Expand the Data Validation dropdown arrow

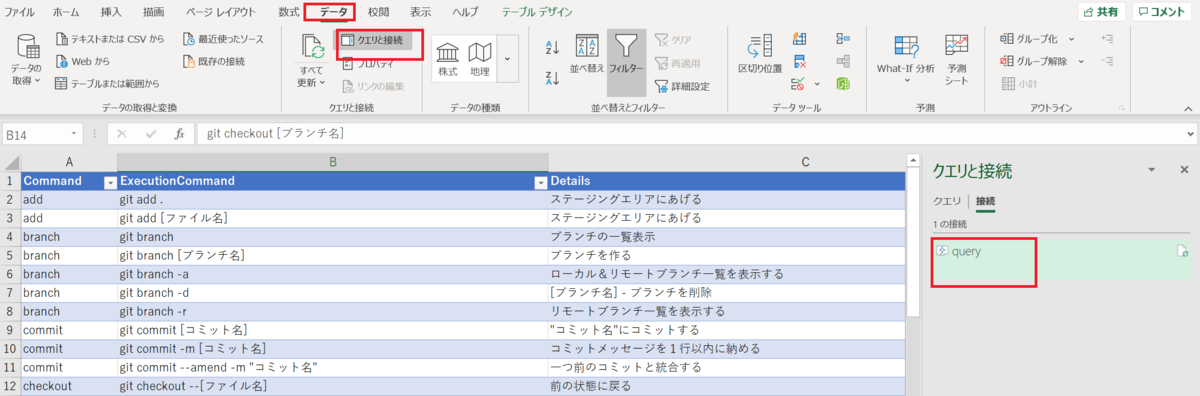tap(817, 84)
